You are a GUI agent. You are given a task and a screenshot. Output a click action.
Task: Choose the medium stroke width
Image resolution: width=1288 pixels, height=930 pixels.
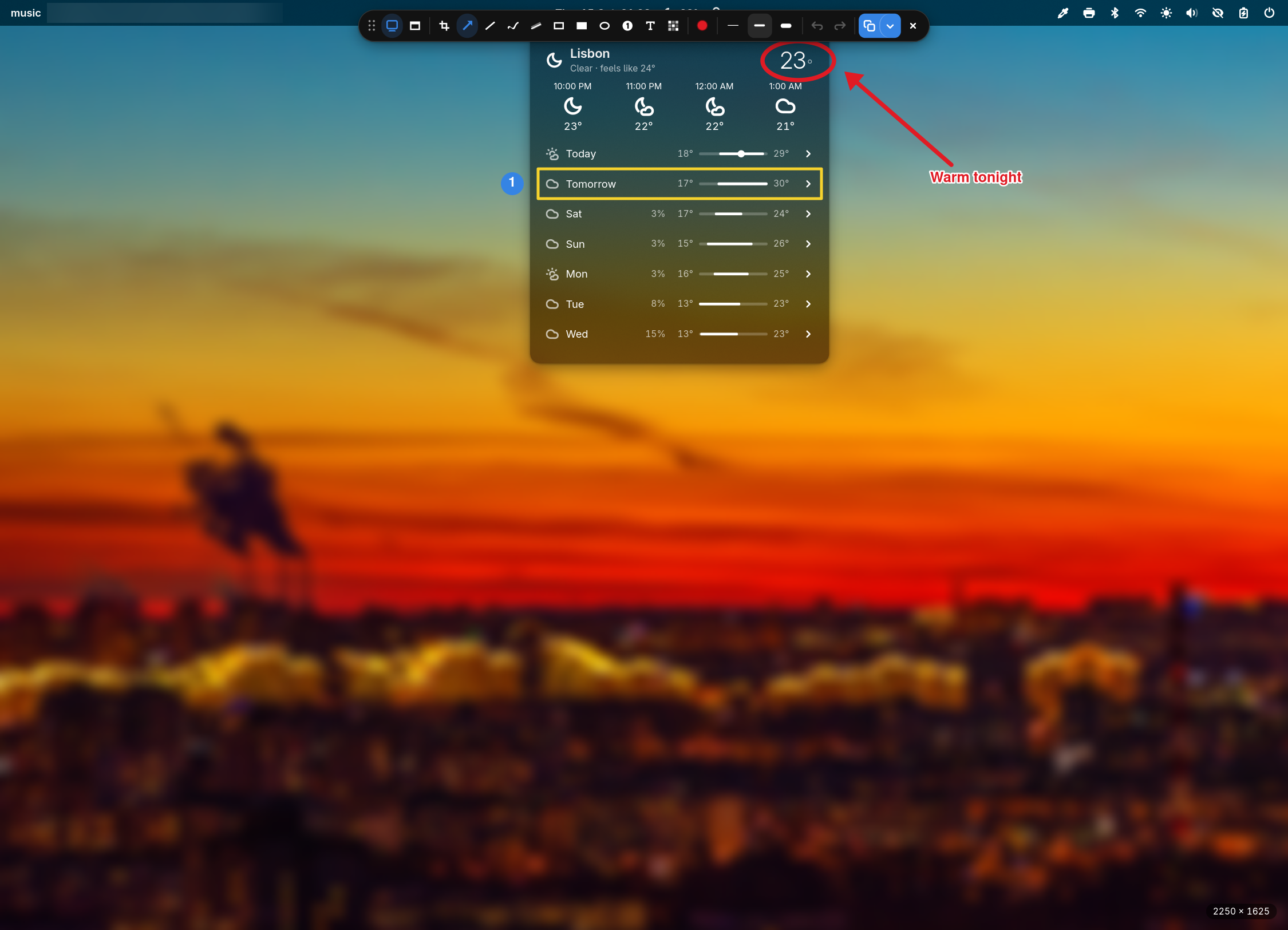pyautogui.click(x=760, y=26)
